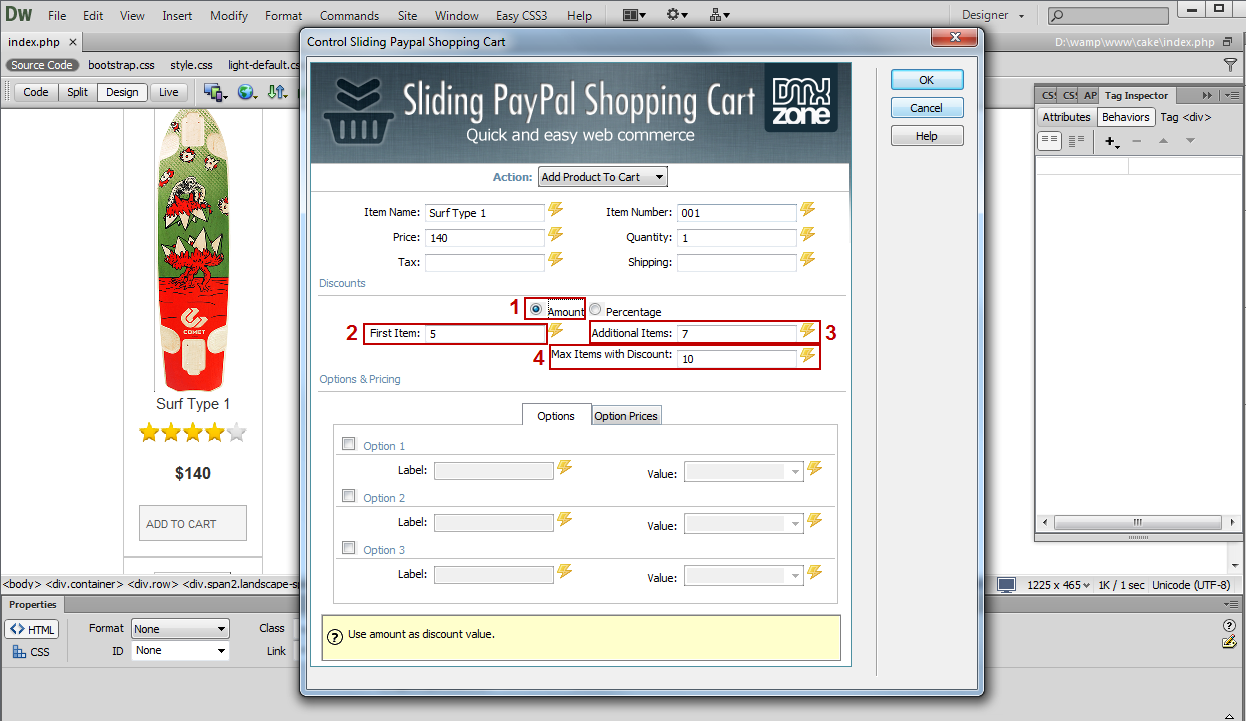1246x721 pixels.
Task: Open the Action dropdown Add Product To Cart
Action: click(x=602, y=177)
